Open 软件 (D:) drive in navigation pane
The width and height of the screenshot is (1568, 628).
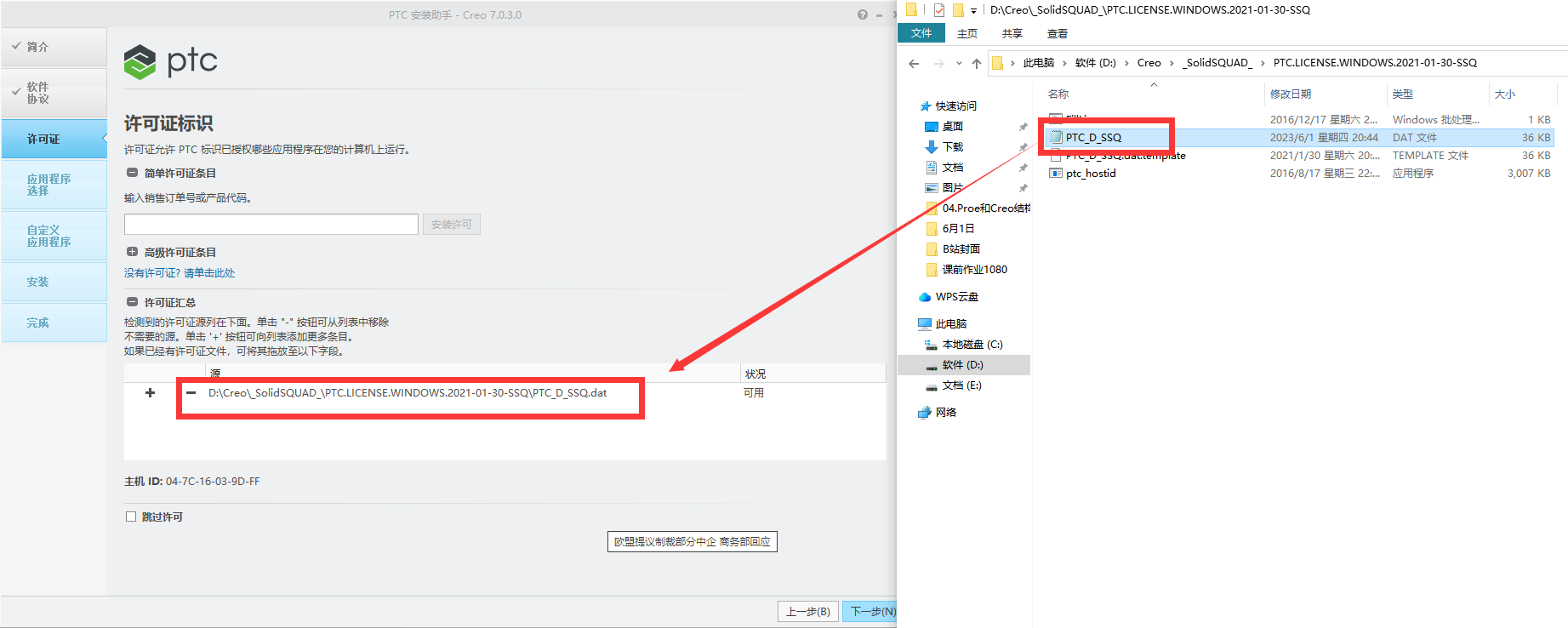point(962,365)
